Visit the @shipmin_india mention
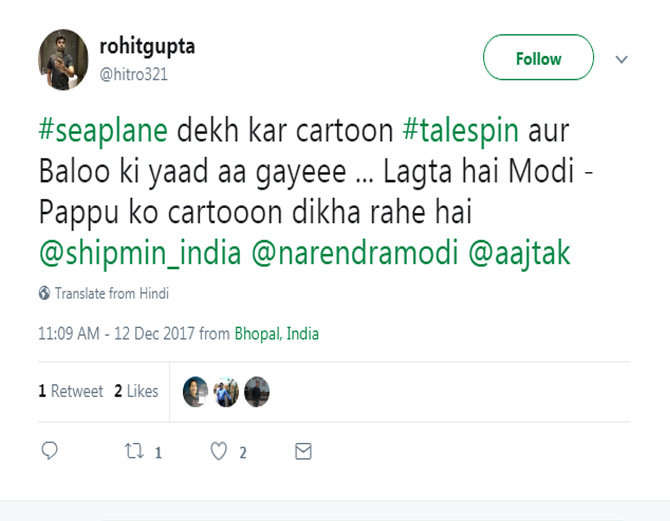670x521 pixels. 139,253
